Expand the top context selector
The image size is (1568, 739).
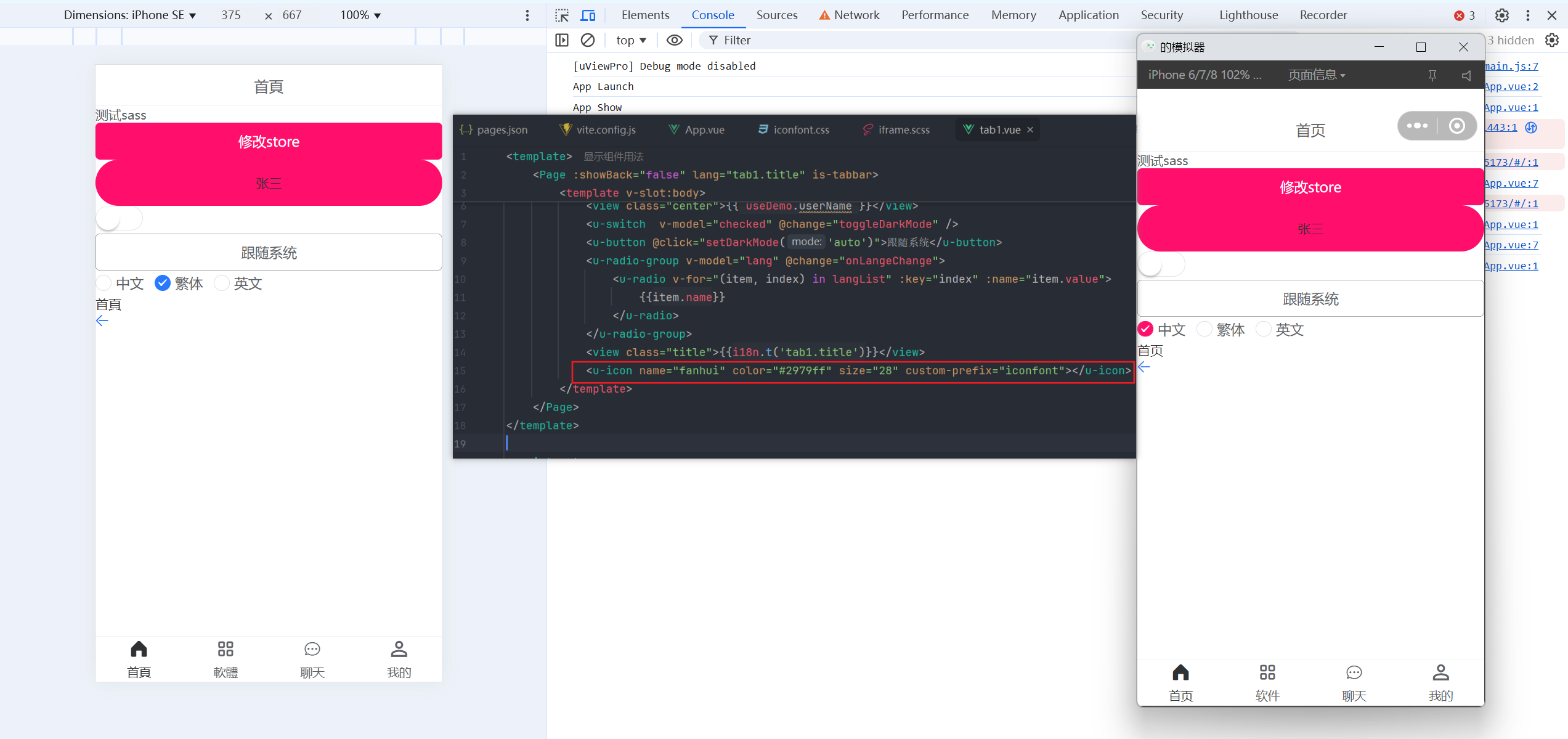point(631,40)
